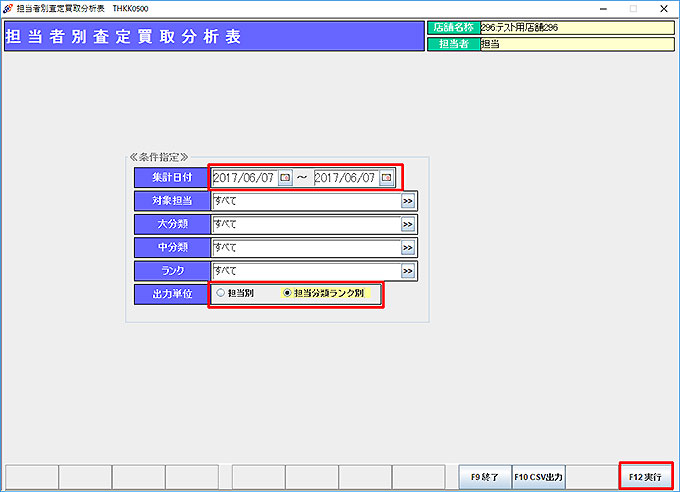The height and width of the screenshot is (492, 680).
Task: Click the 出力単位 label
Action: point(172,294)
